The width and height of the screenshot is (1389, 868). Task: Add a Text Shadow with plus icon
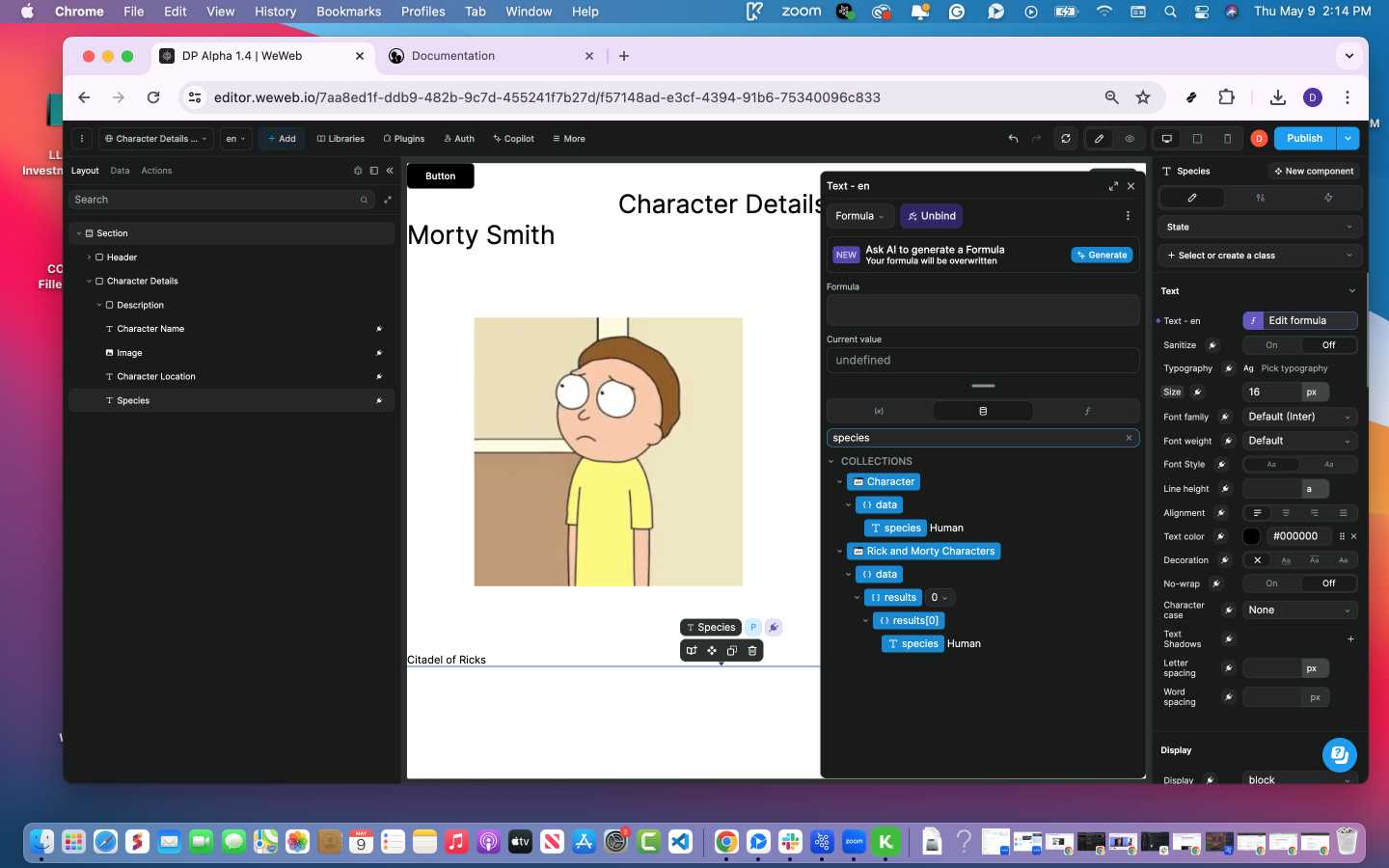click(x=1350, y=639)
